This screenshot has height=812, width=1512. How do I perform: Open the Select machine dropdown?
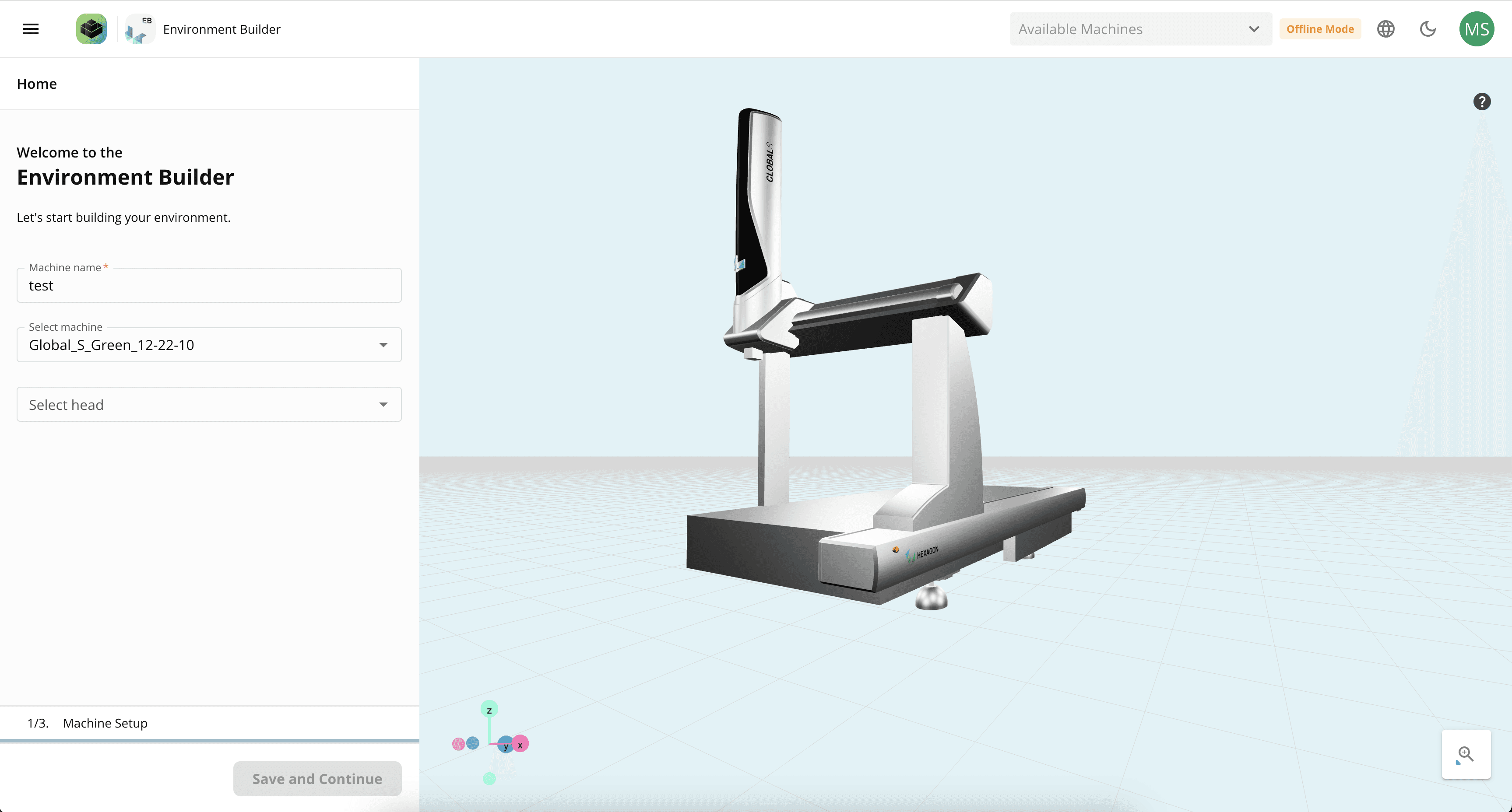tap(209, 345)
